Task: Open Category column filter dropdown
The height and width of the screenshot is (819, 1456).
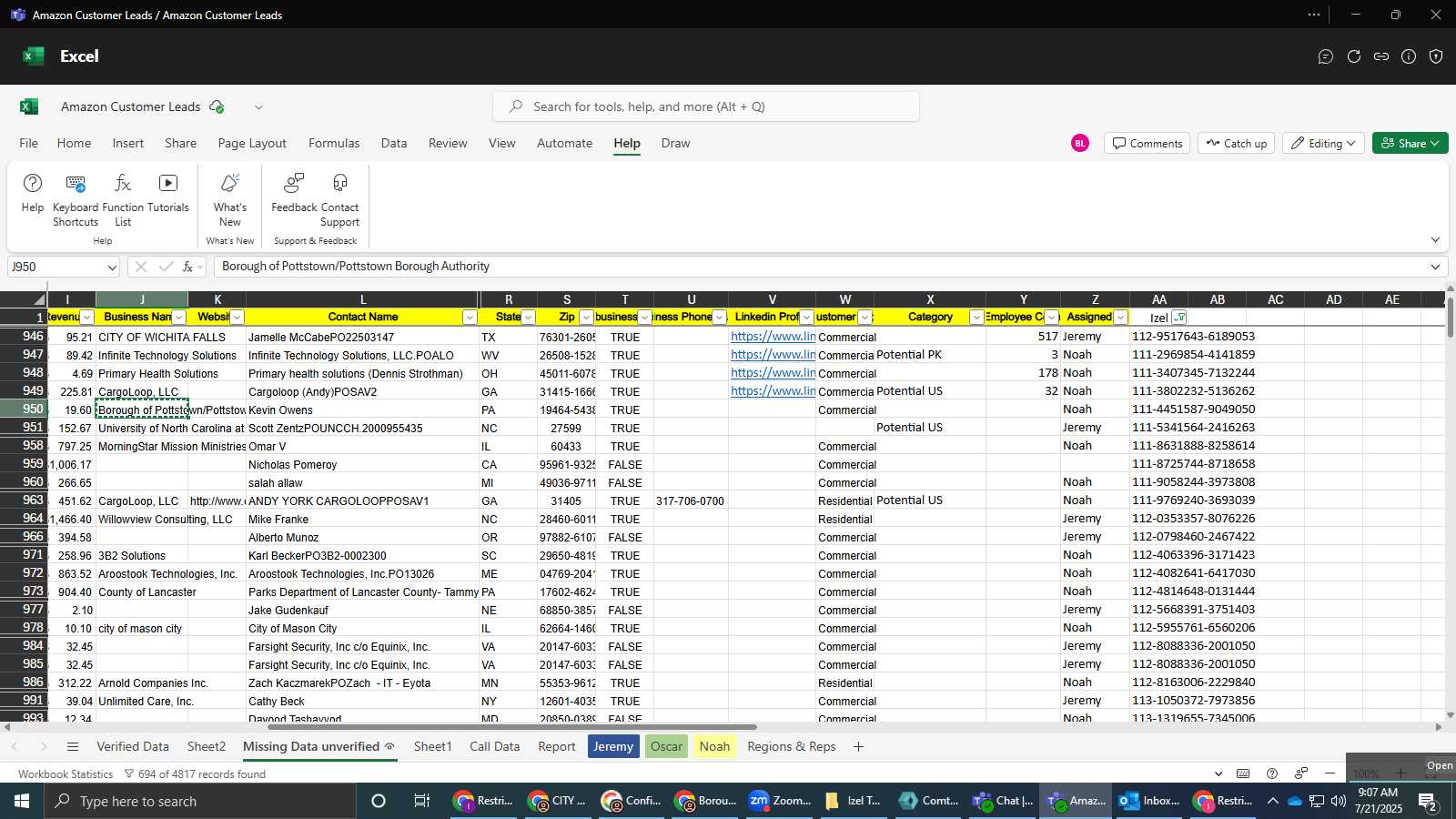Action: coord(976,318)
